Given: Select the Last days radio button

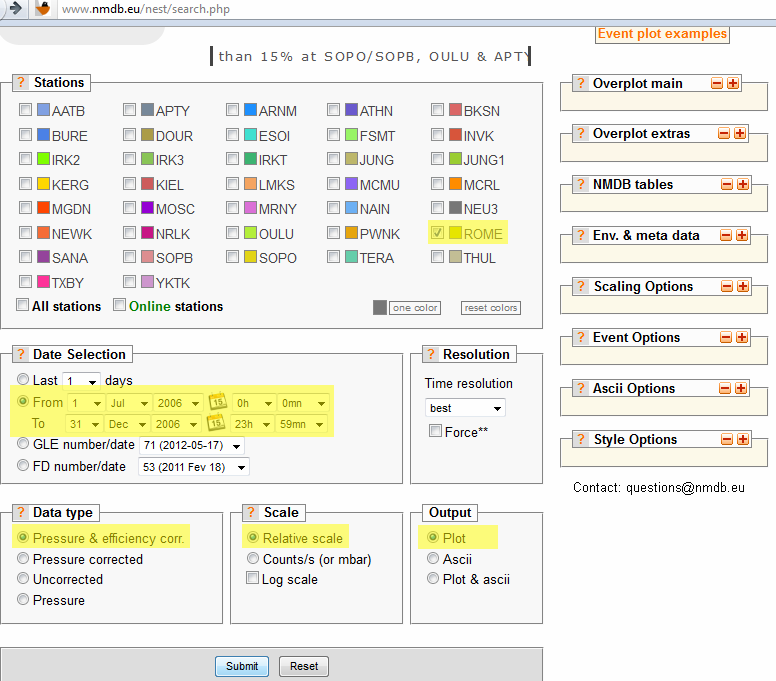Looking at the screenshot, I should (x=23, y=379).
